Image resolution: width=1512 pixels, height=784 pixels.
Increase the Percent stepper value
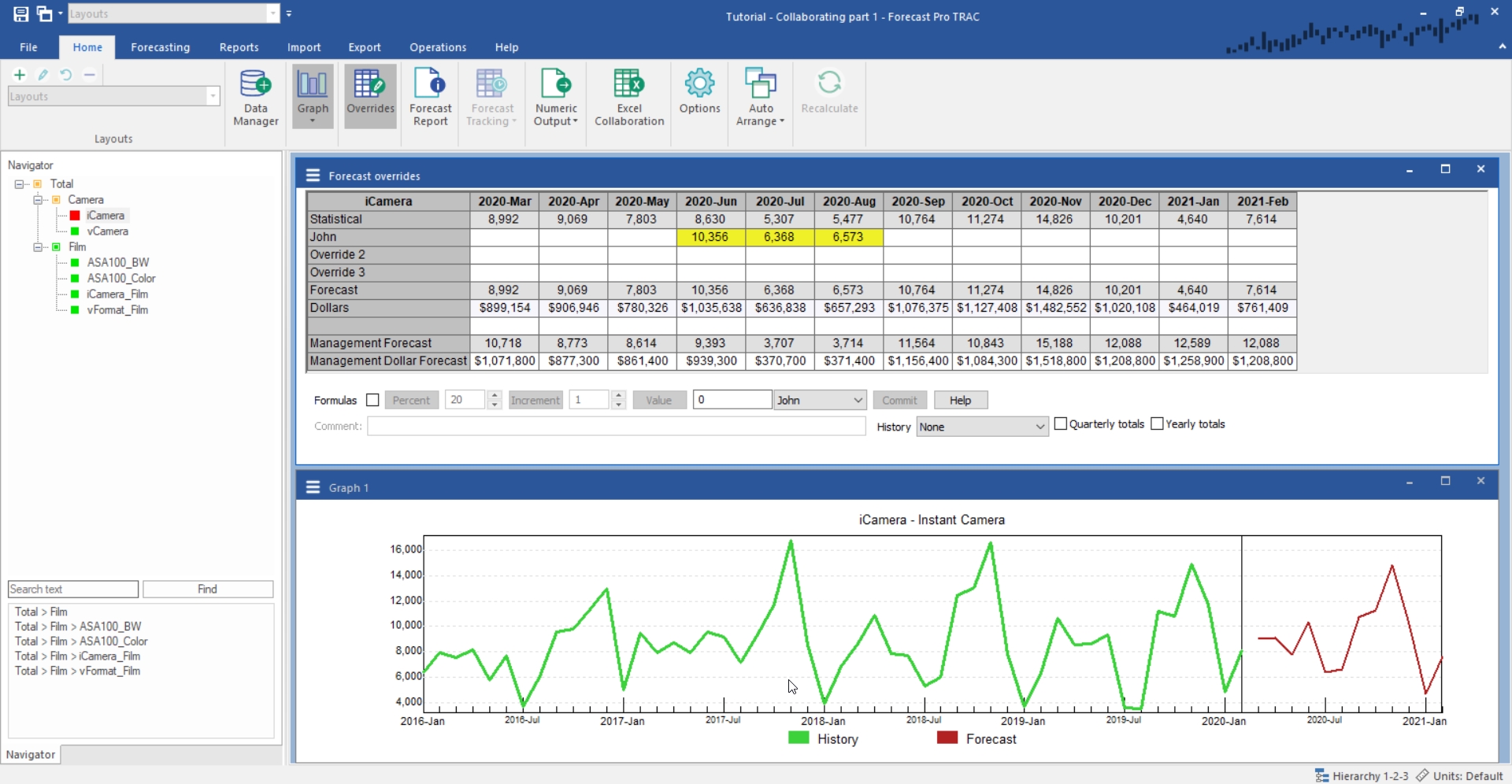pyautogui.click(x=495, y=395)
